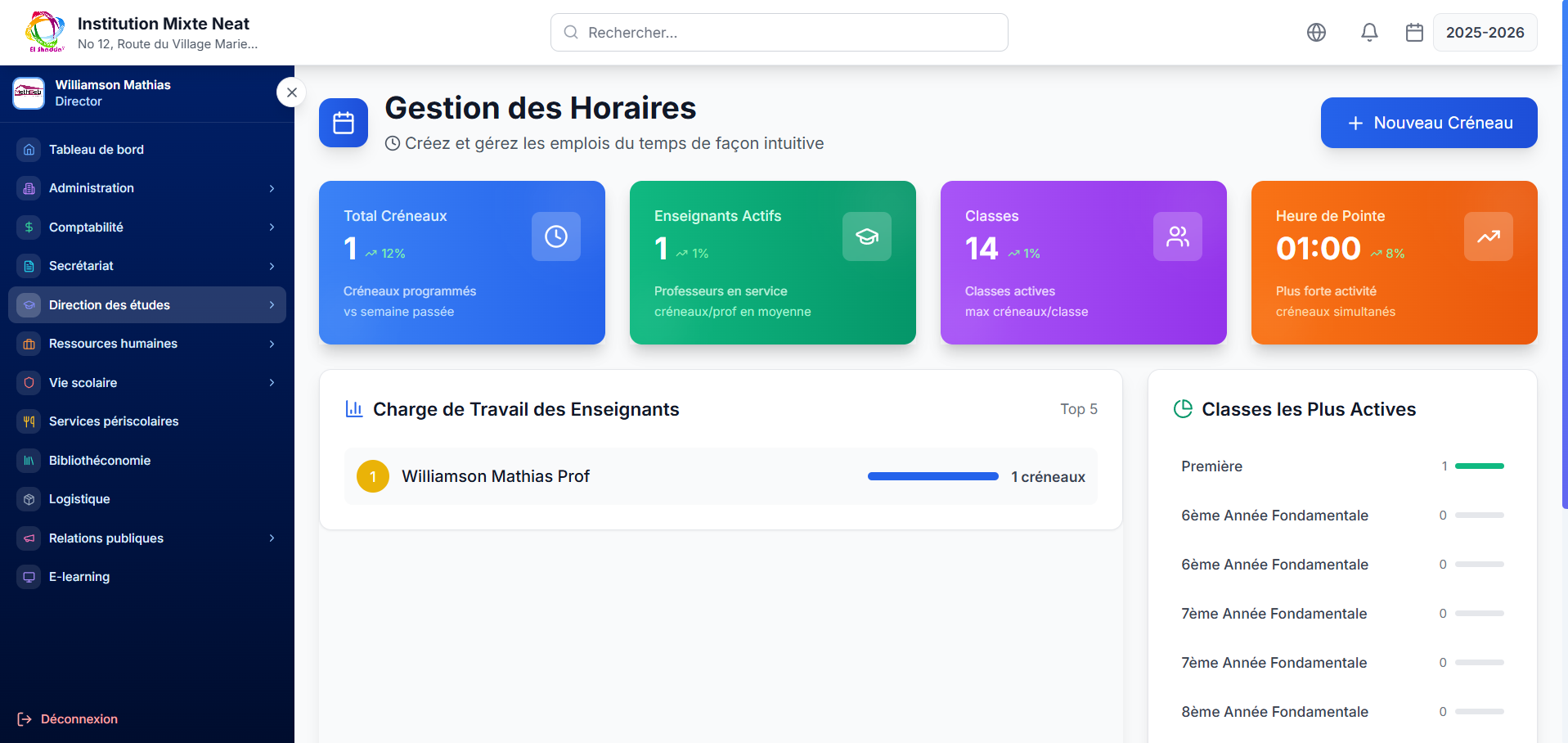This screenshot has width=1568, height=743.
Task: Expand the Comptabilité menu chevron
Action: click(x=272, y=227)
